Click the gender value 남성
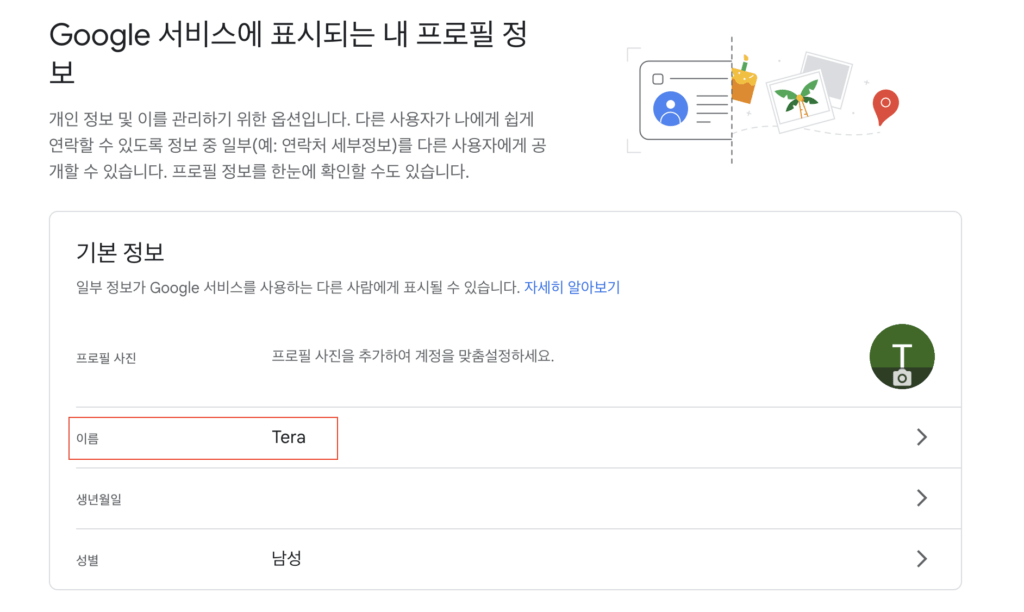The width and height of the screenshot is (1024, 612). click(x=286, y=558)
